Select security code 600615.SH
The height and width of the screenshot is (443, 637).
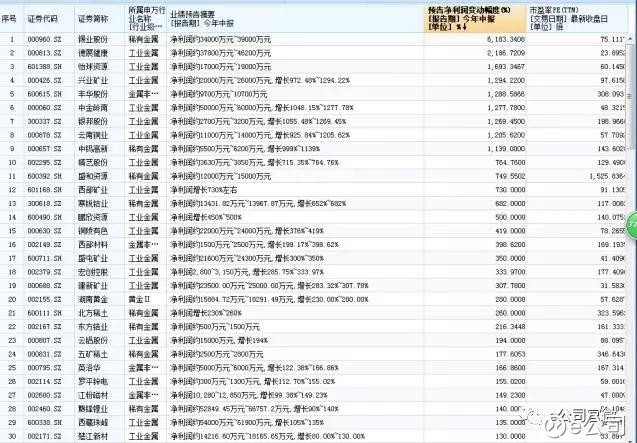point(45,94)
